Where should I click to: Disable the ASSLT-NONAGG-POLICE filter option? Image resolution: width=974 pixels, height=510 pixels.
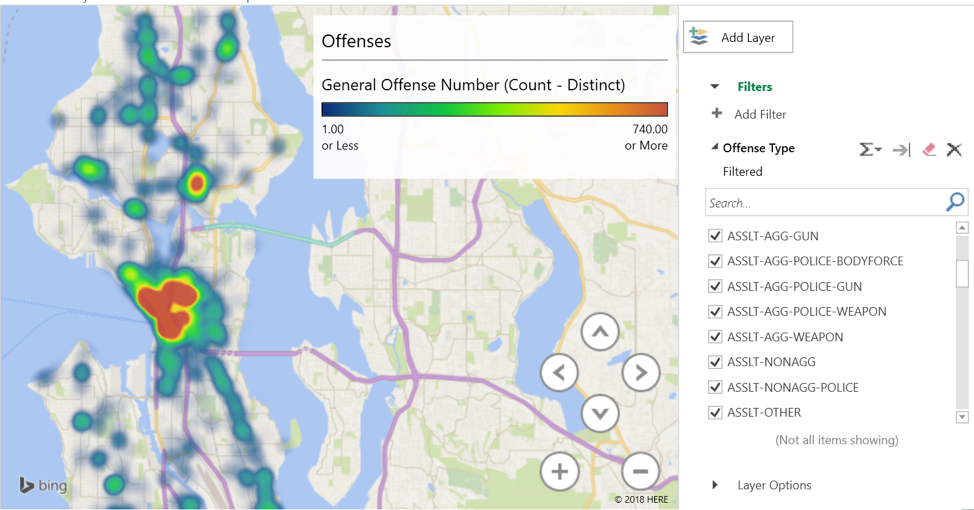click(715, 387)
